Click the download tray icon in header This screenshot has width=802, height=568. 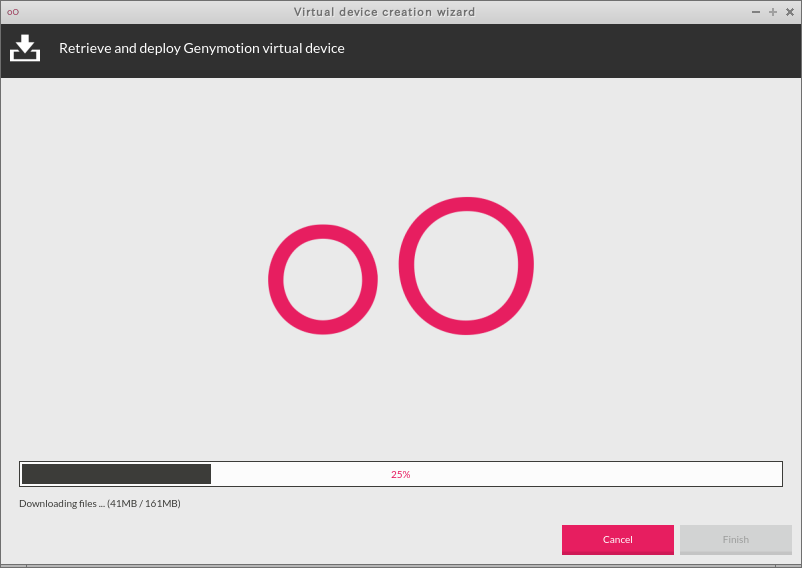[x=25, y=48]
